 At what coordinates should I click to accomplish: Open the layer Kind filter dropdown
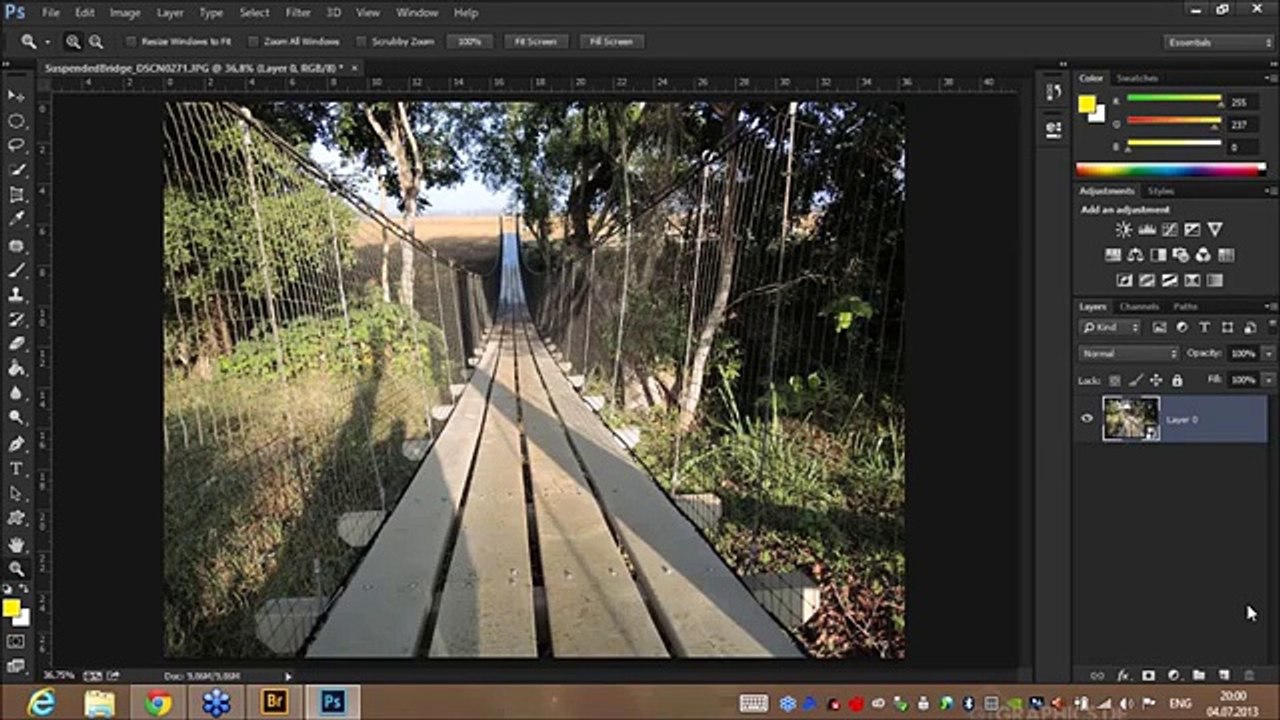[x=1110, y=328]
